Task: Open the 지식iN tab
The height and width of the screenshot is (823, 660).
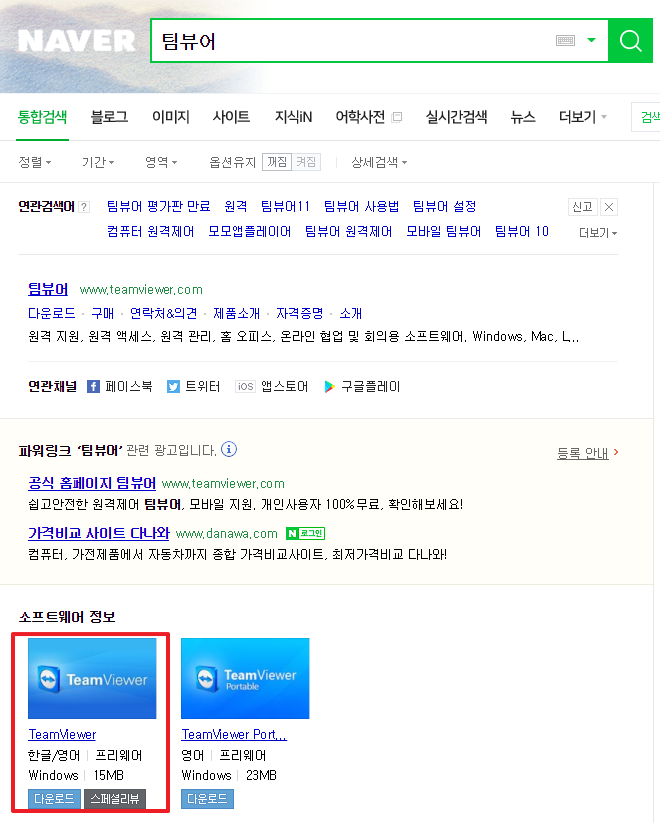Action: 294,117
